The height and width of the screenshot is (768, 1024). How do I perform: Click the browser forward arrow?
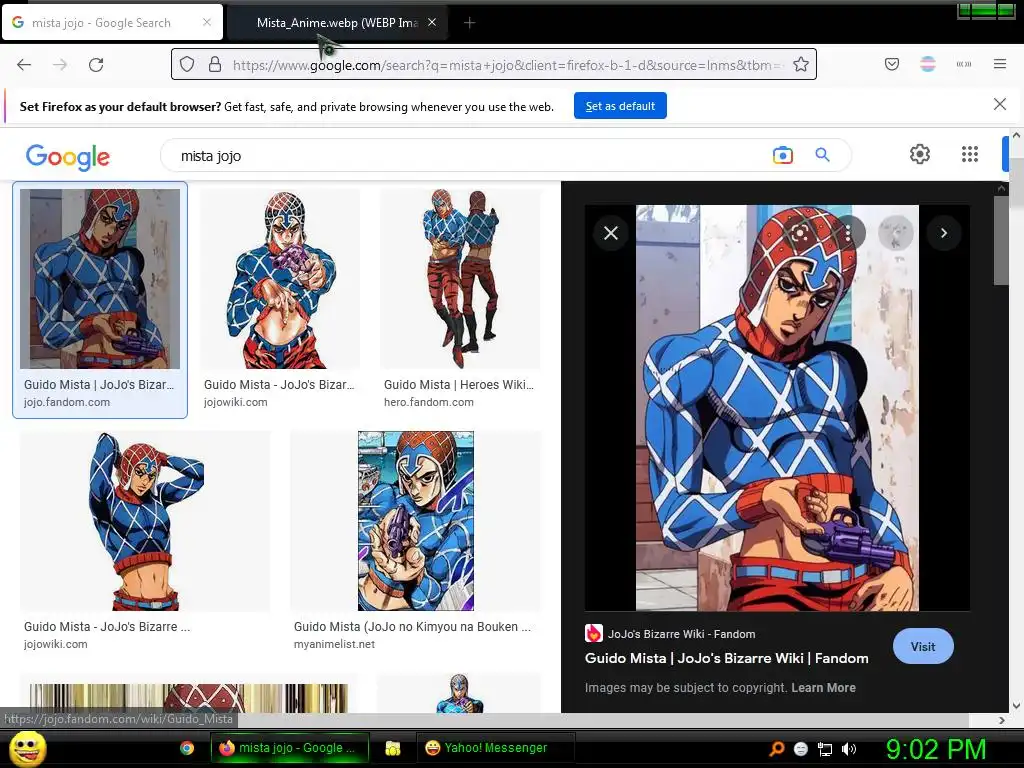[60, 65]
